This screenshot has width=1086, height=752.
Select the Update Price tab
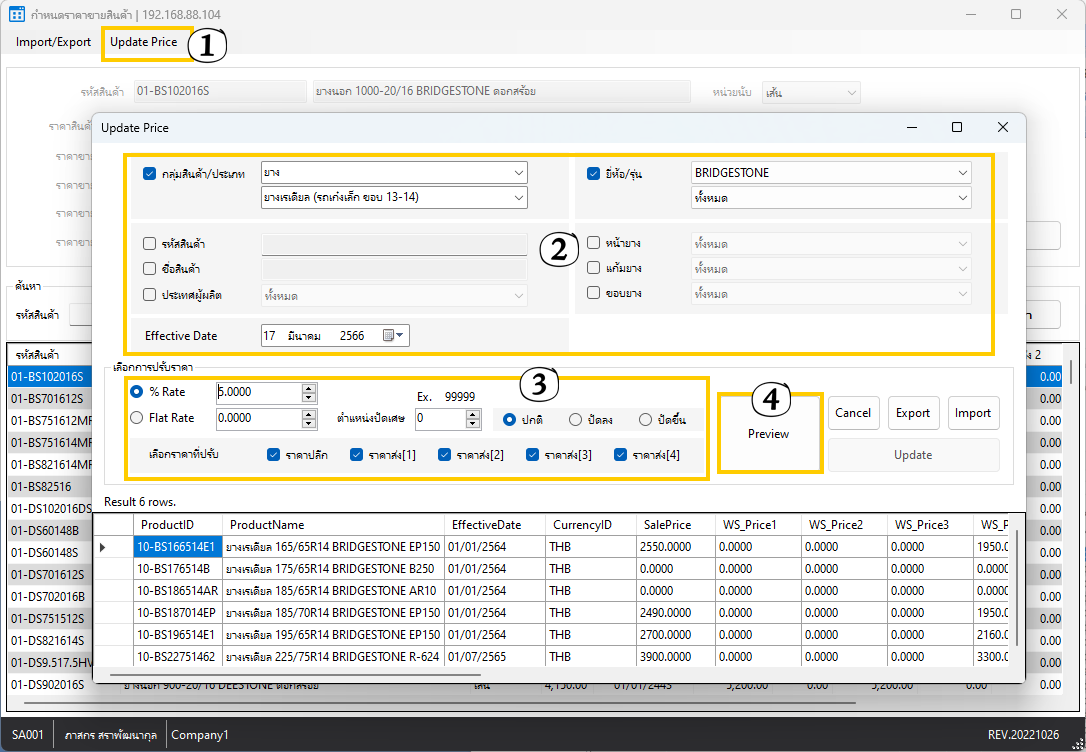143,42
